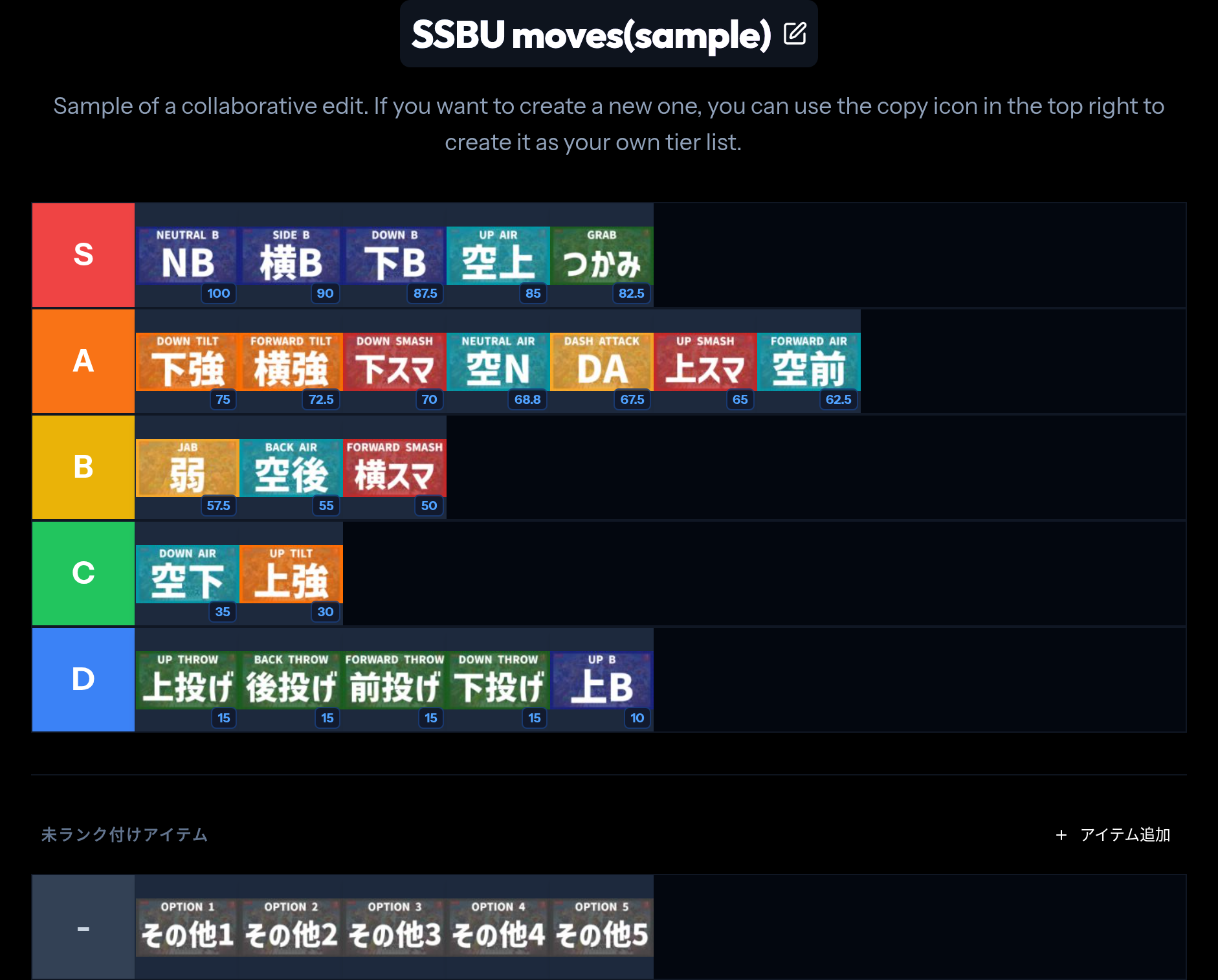Click the collaborative edit description text
This screenshot has width=1218, height=980.
click(608, 124)
